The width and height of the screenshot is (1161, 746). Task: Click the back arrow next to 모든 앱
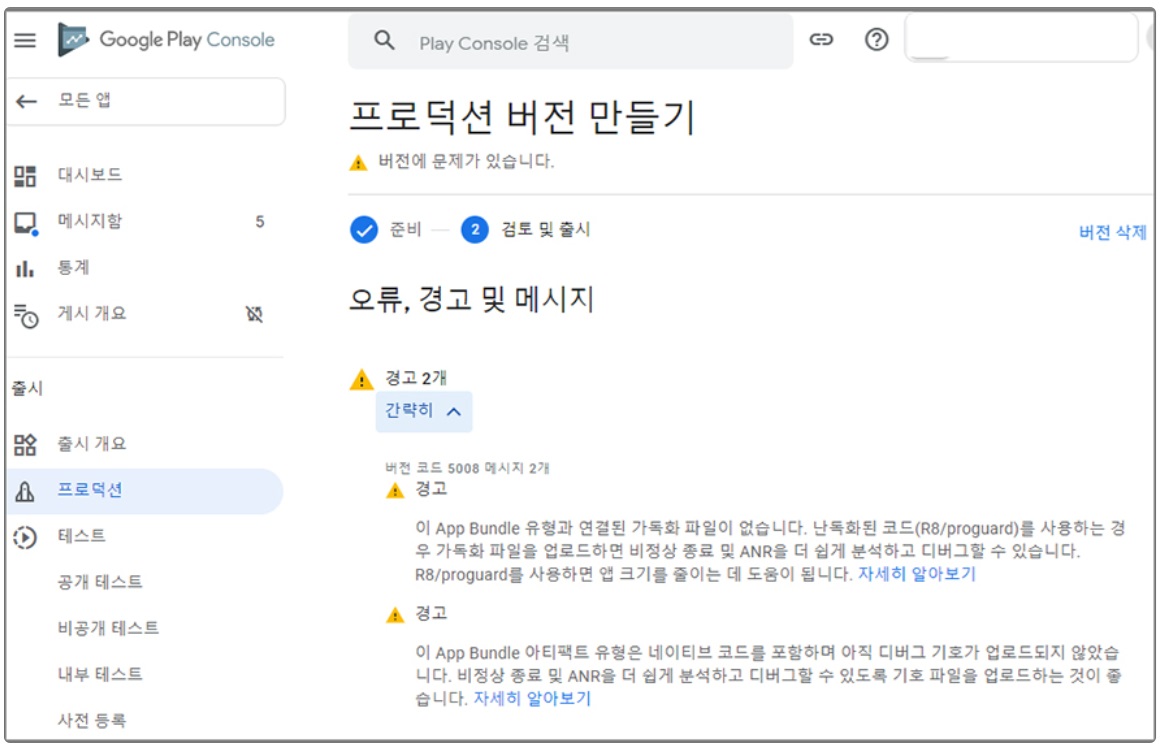coord(27,101)
